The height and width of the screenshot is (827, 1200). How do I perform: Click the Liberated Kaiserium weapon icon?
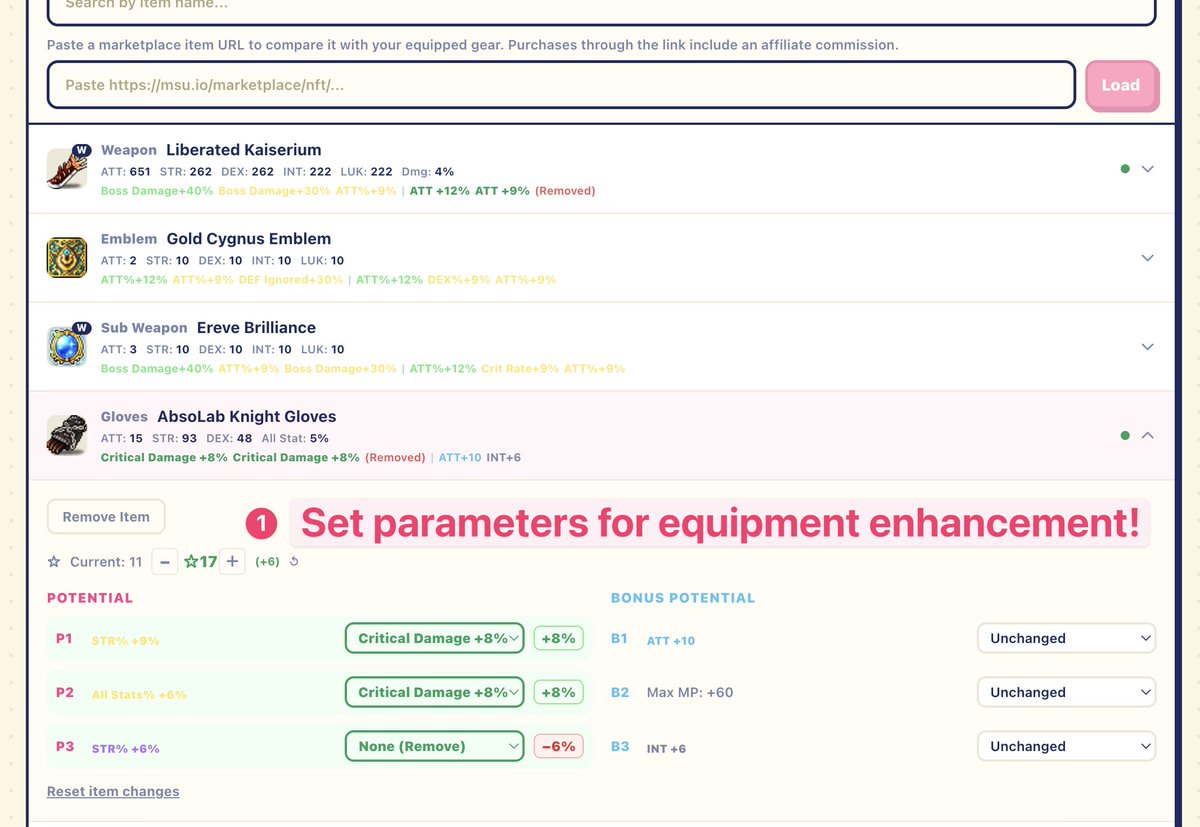pos(67,168)
